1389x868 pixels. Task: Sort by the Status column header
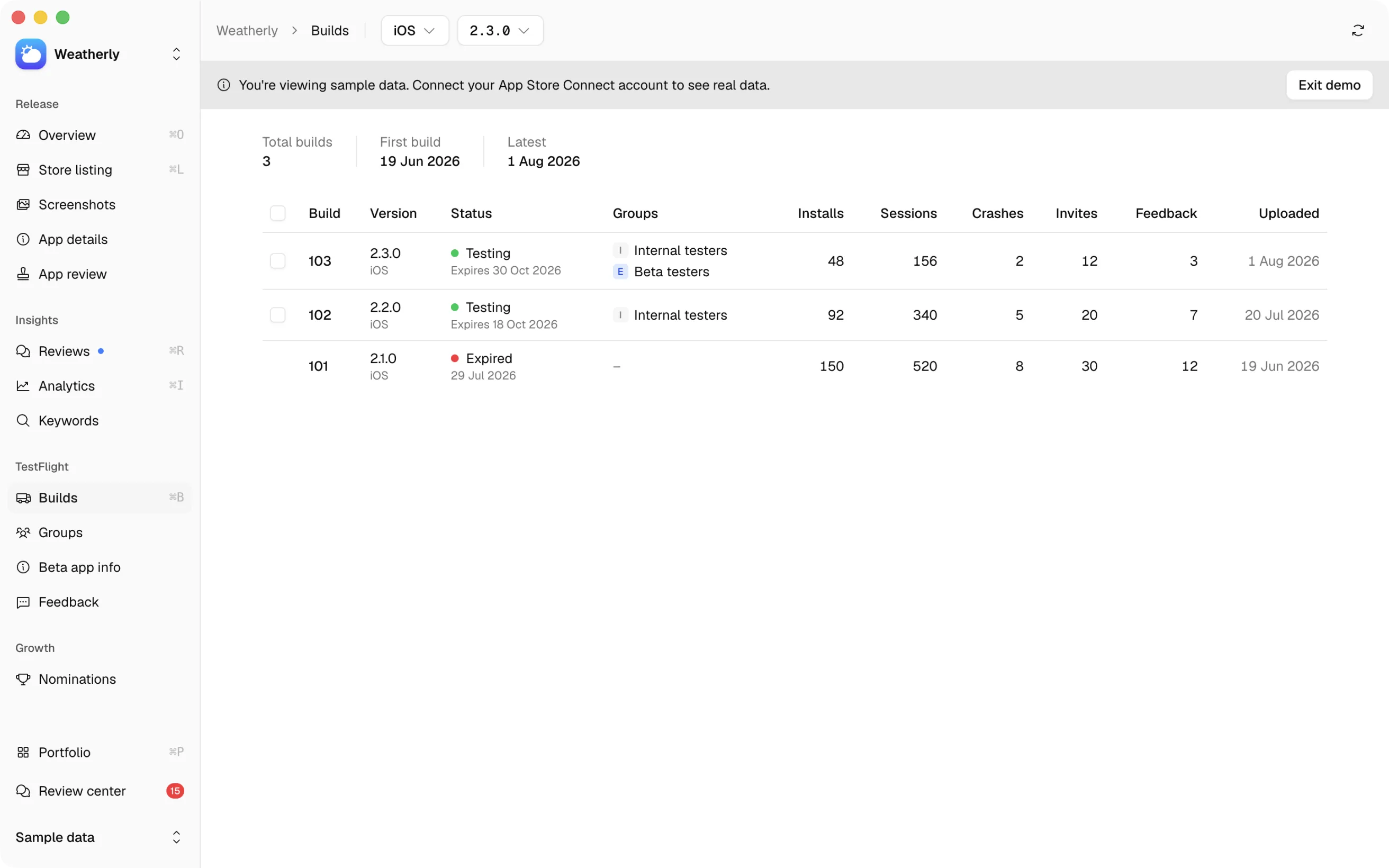click(471, 213)
